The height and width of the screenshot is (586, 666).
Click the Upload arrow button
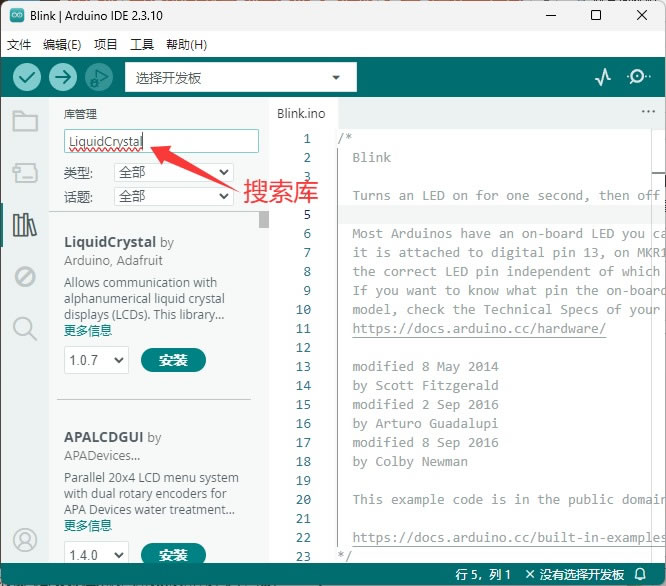click(63, 77)
